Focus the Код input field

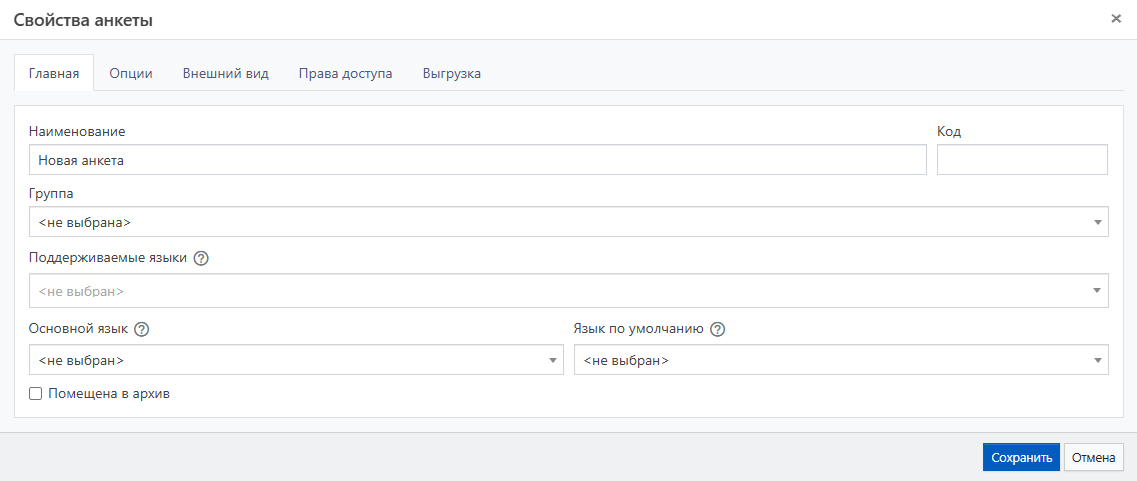coord(1022,160)
